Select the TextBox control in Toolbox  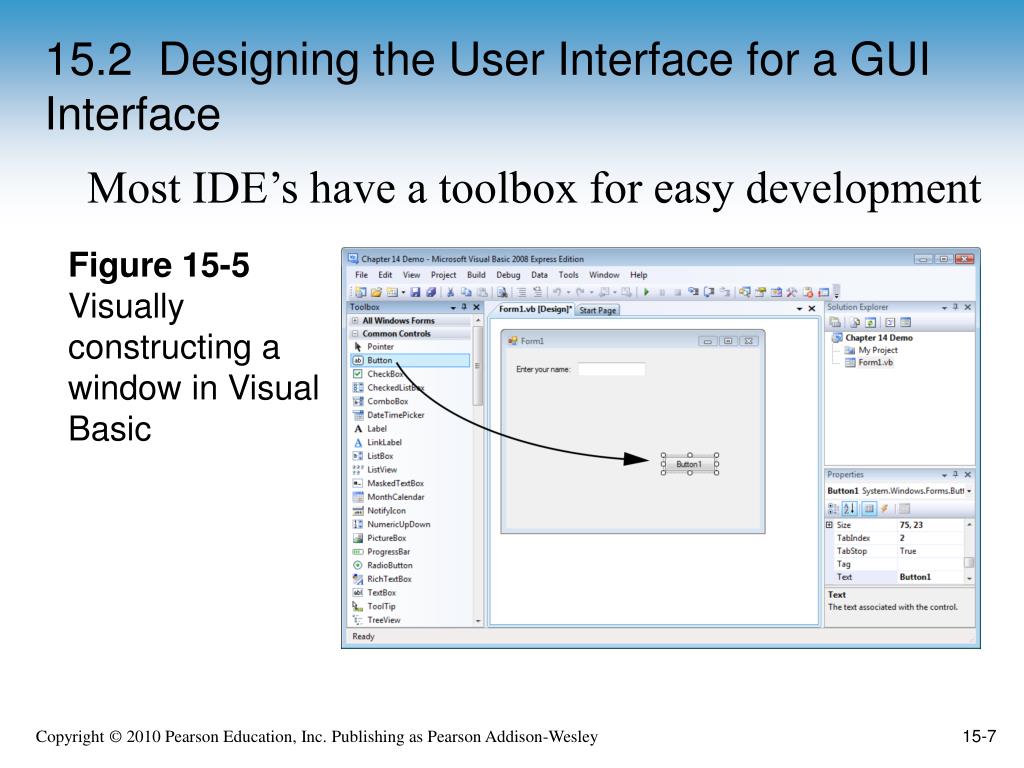tap(409, 594)
